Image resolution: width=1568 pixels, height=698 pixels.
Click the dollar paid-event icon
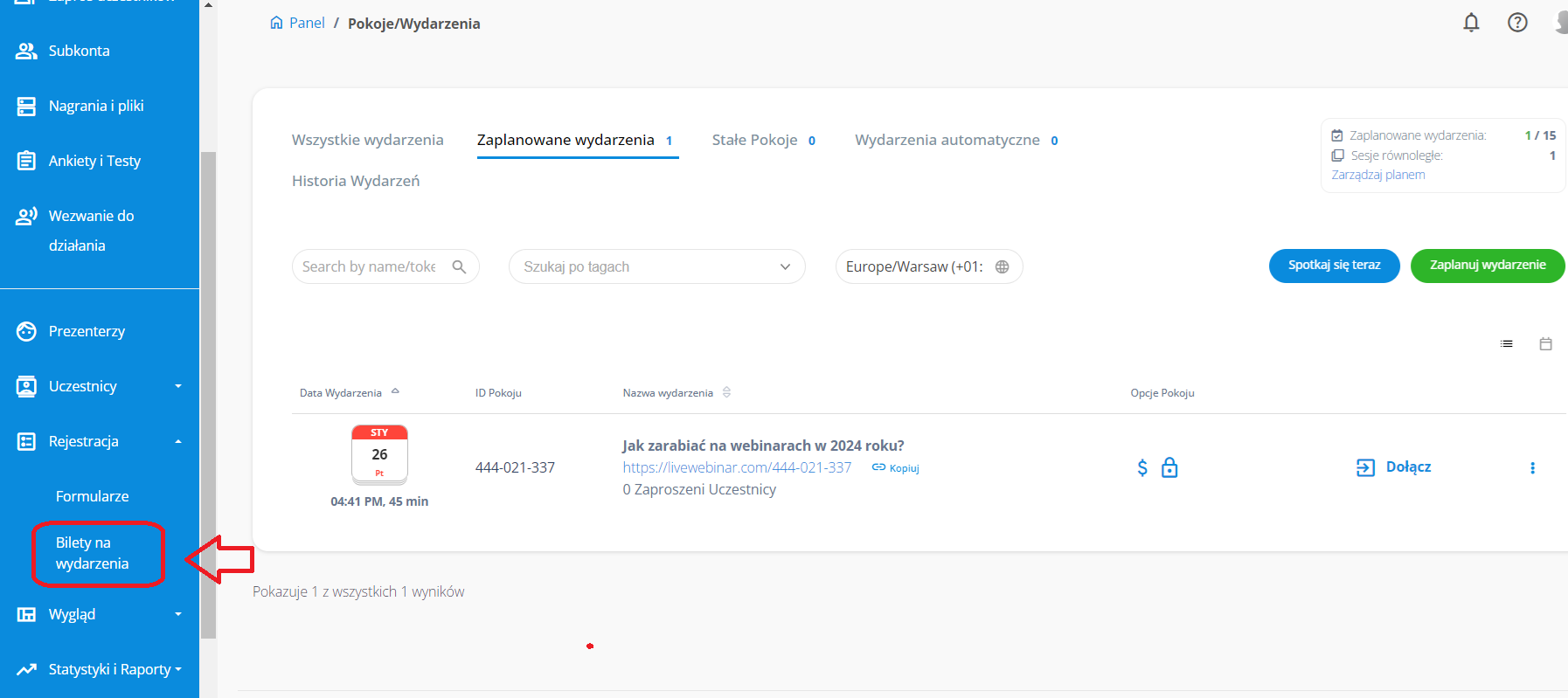pos(1142,468)
